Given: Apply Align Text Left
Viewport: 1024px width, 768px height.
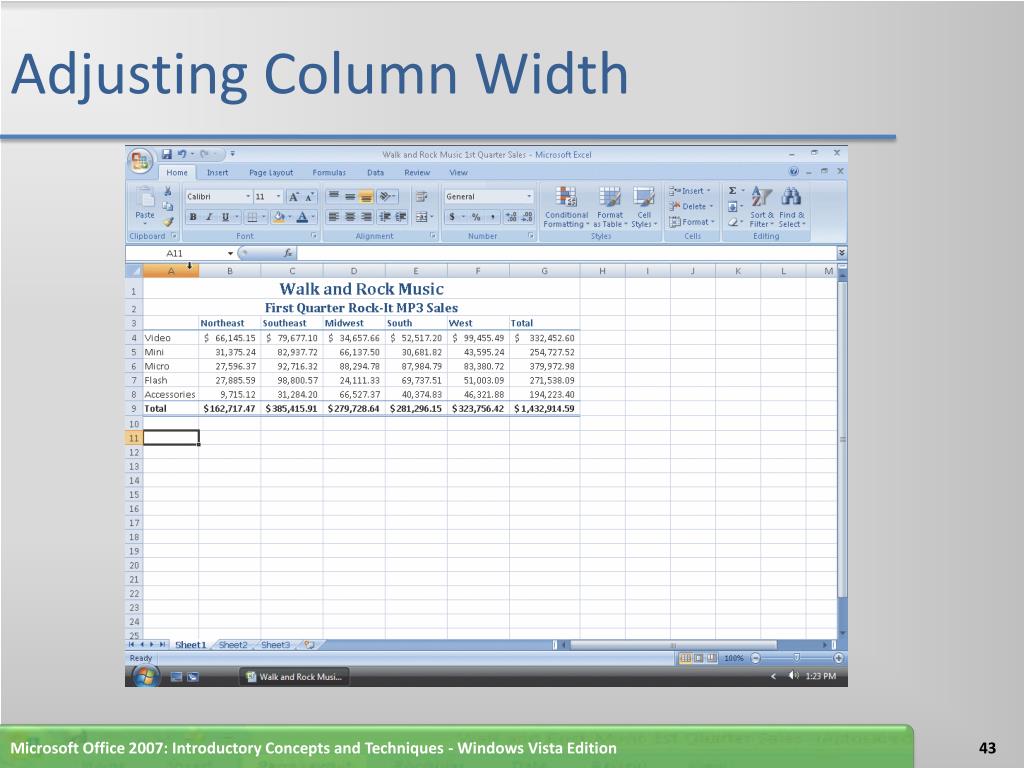Looking at the screenshot, I should (x=333, y=217).
